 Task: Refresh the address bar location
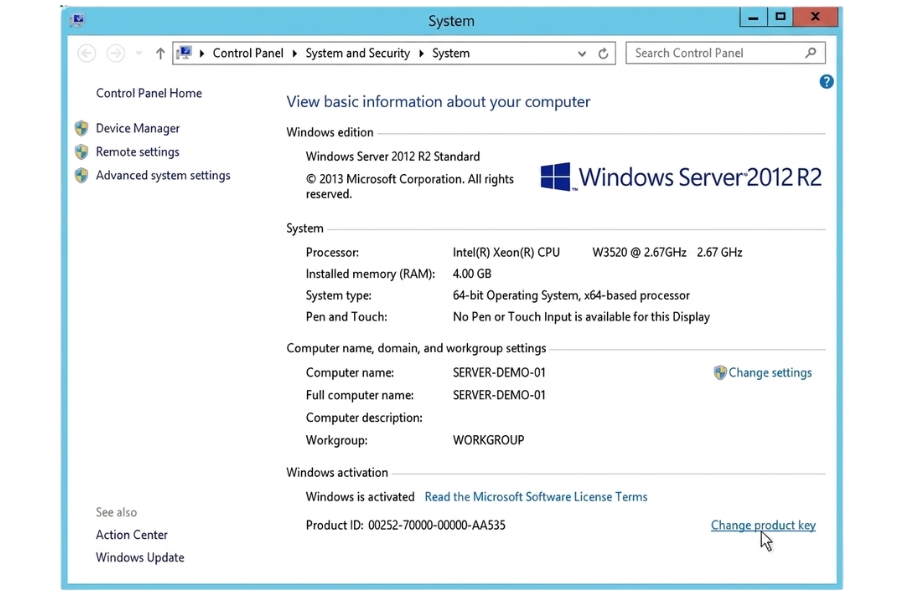(603, 53)
